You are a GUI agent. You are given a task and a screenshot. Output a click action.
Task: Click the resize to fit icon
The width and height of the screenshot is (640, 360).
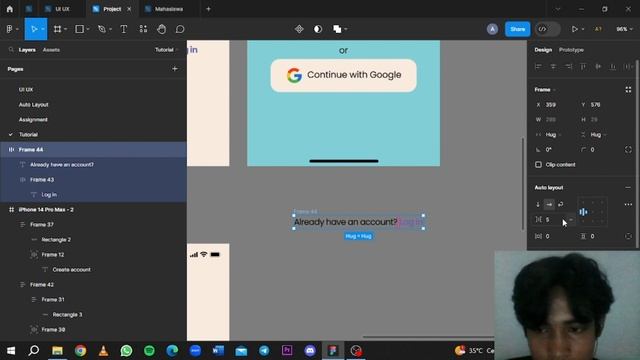click(x=628, y=90)
